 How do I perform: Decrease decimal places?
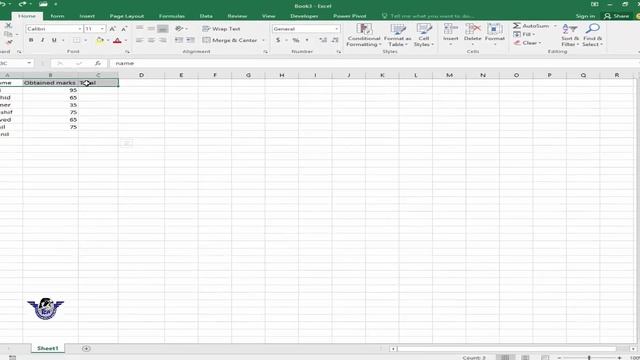click(335, 40)
